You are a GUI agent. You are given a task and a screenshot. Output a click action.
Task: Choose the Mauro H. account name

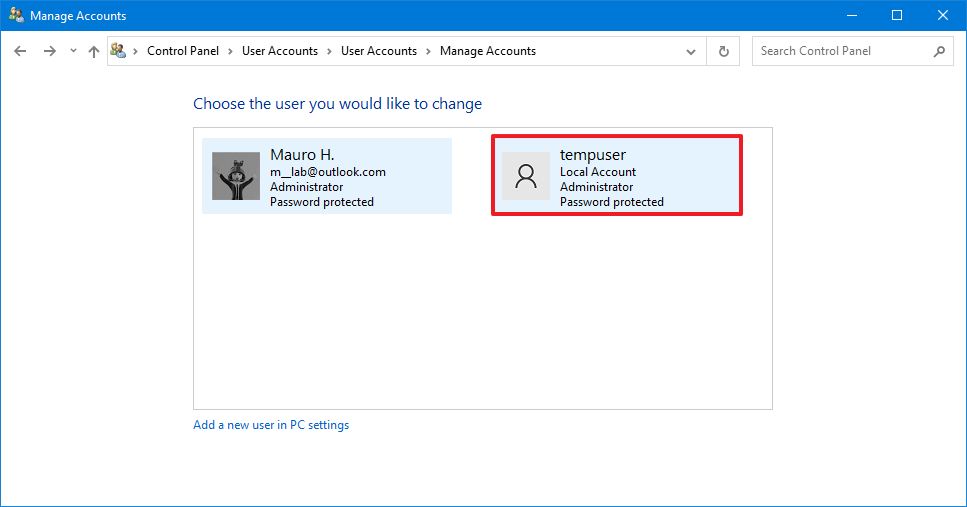pyautogui.click(x=302, y=155)
